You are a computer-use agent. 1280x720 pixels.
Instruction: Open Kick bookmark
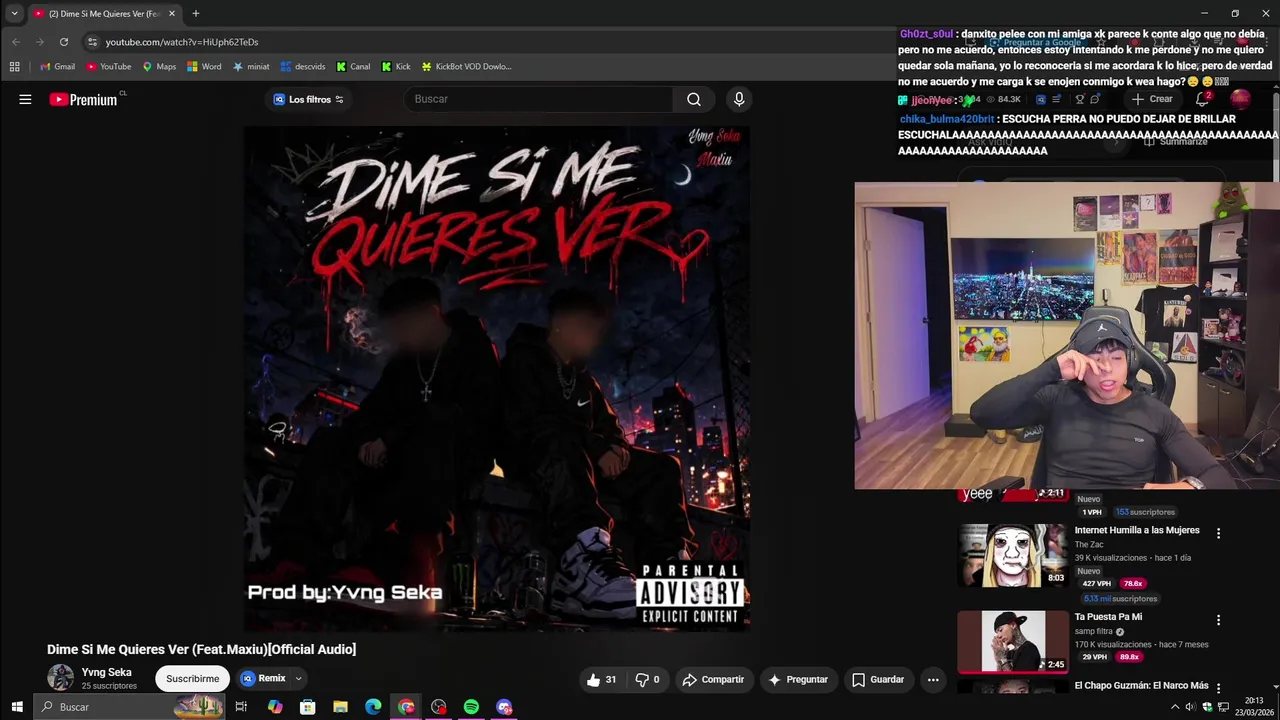(396, 67)
